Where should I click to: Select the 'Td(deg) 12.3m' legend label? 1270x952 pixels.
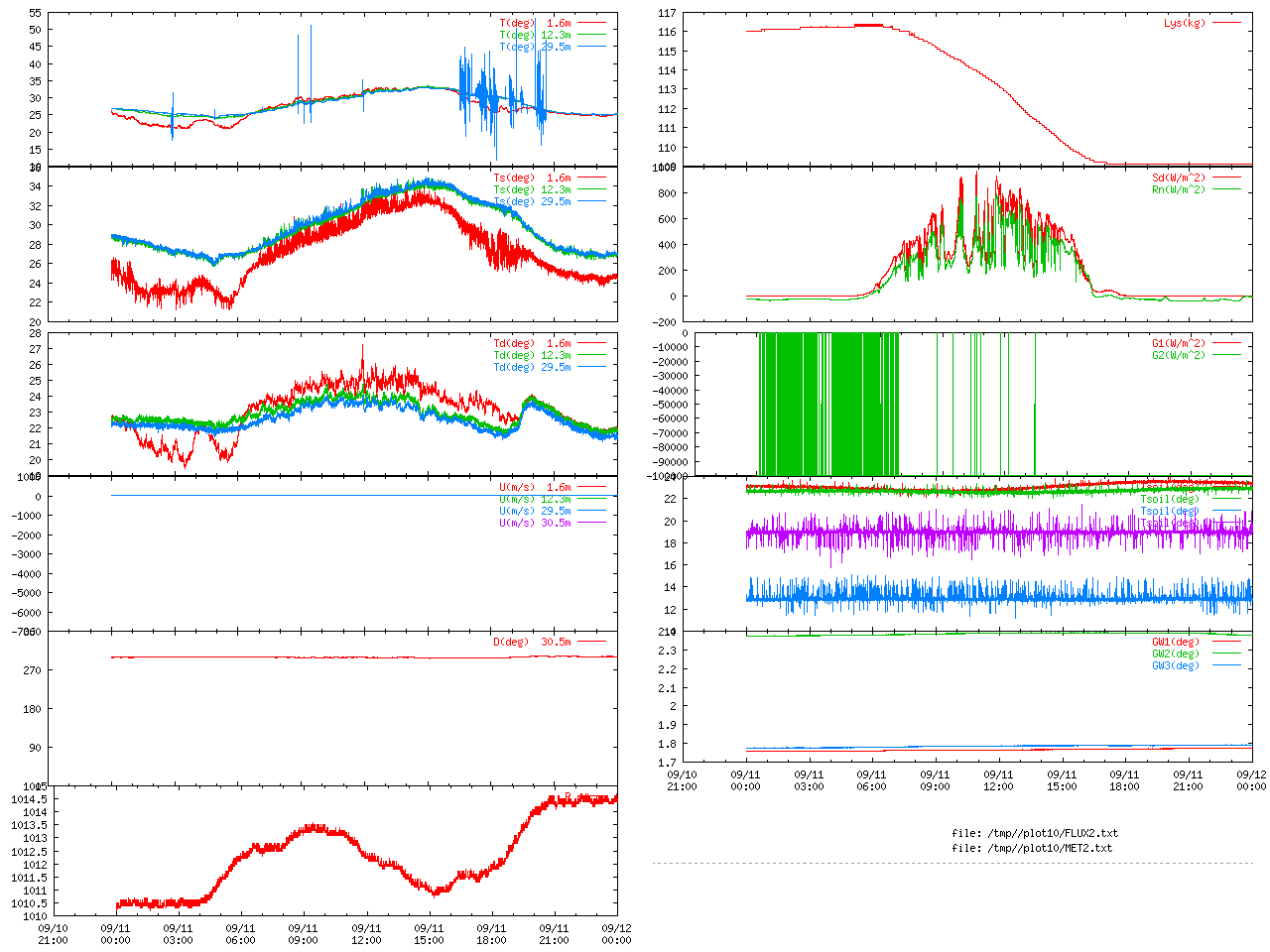click(x=533, y=356)
